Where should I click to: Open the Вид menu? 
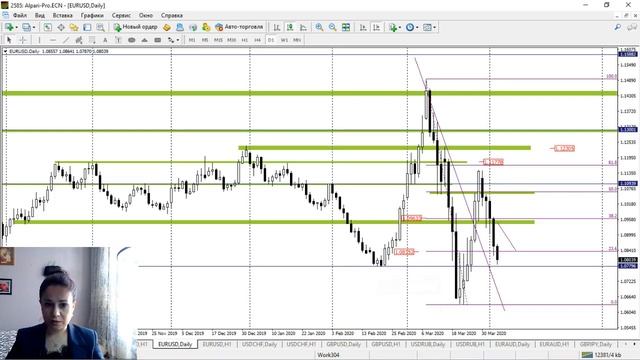[40, 16]
